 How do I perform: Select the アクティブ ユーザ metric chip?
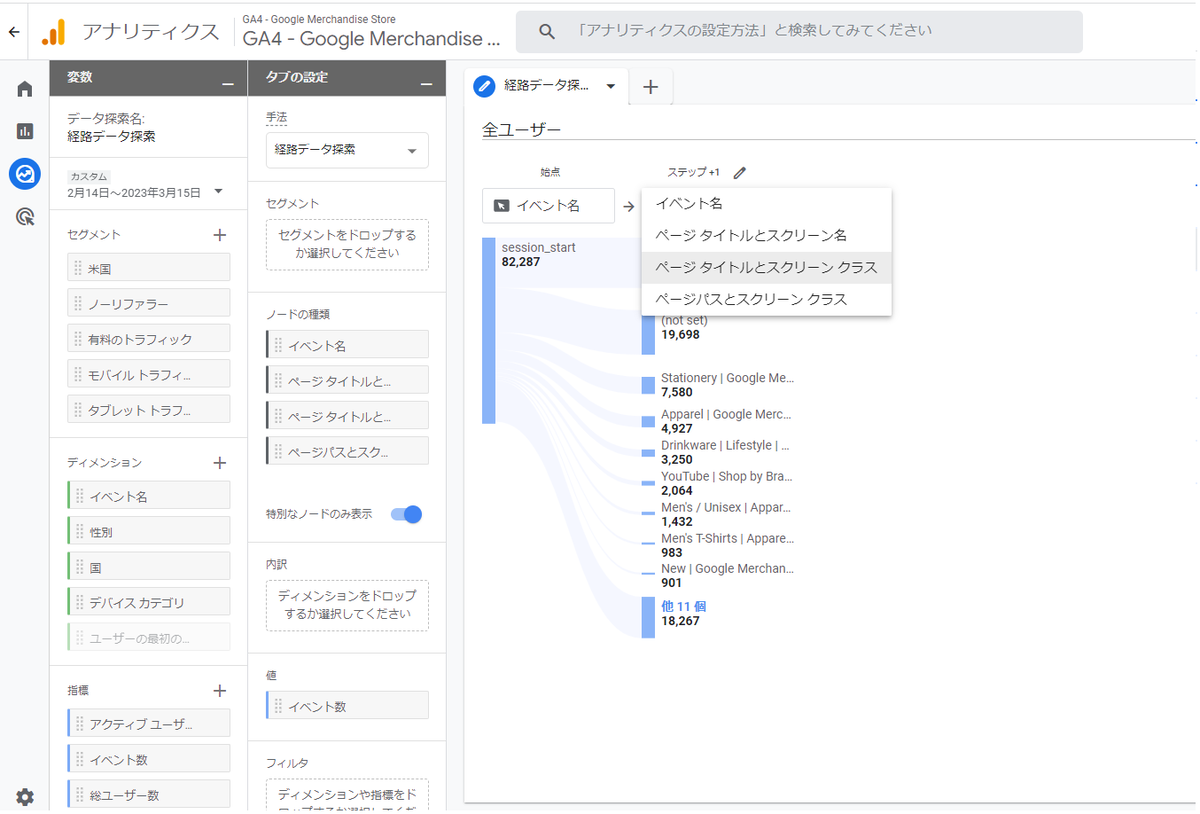tap(149, 723)
